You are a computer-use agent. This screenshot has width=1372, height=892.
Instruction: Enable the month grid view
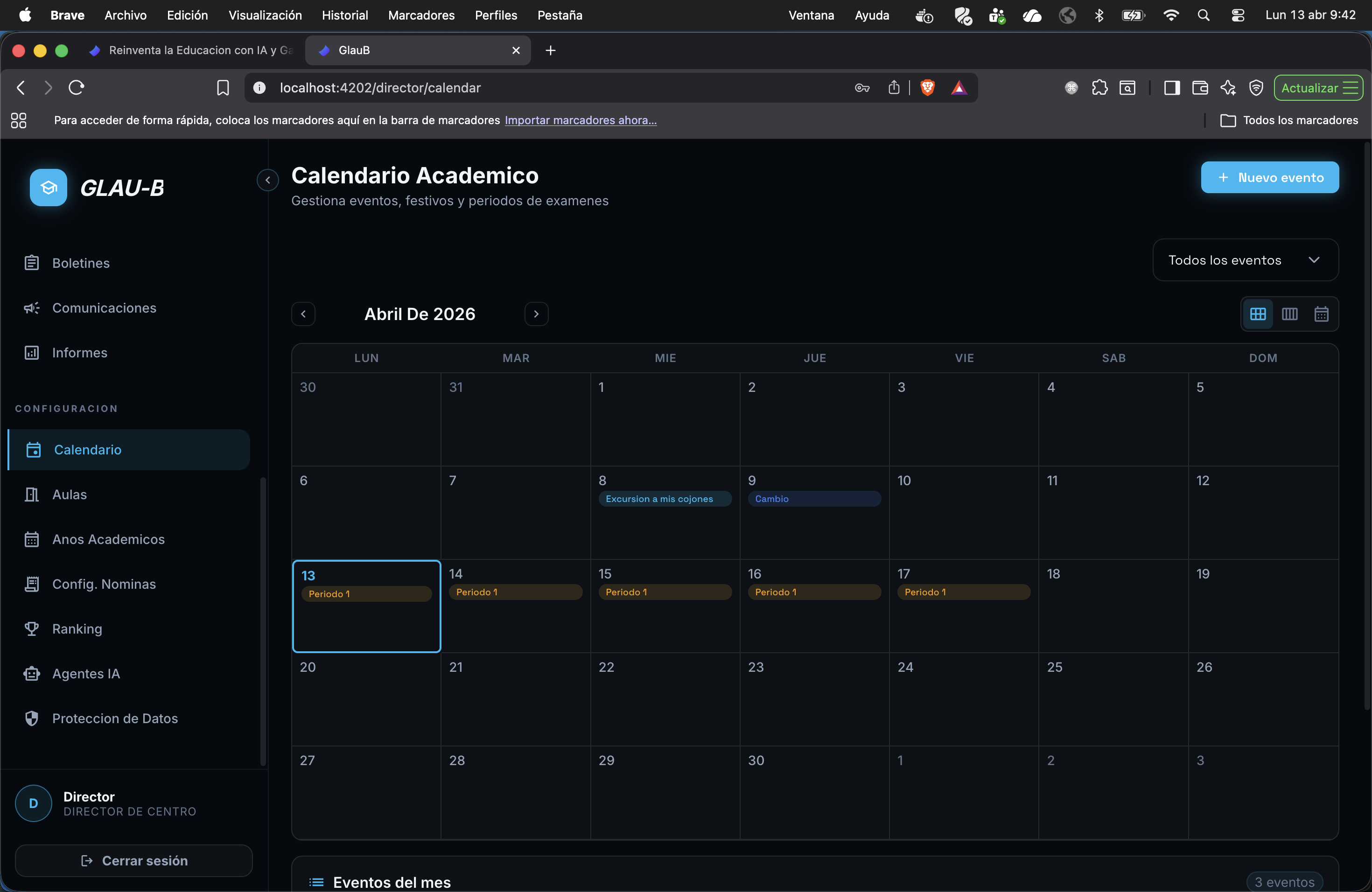click(x=1259, y=314)
